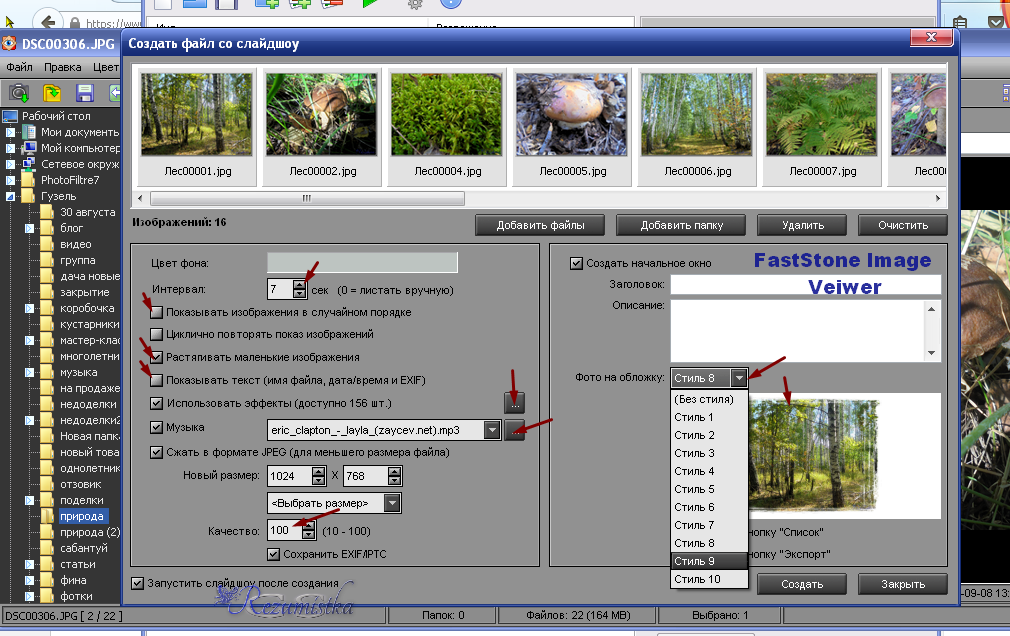Uncheck Растягивать маленькие изображения

coord(156,357)
